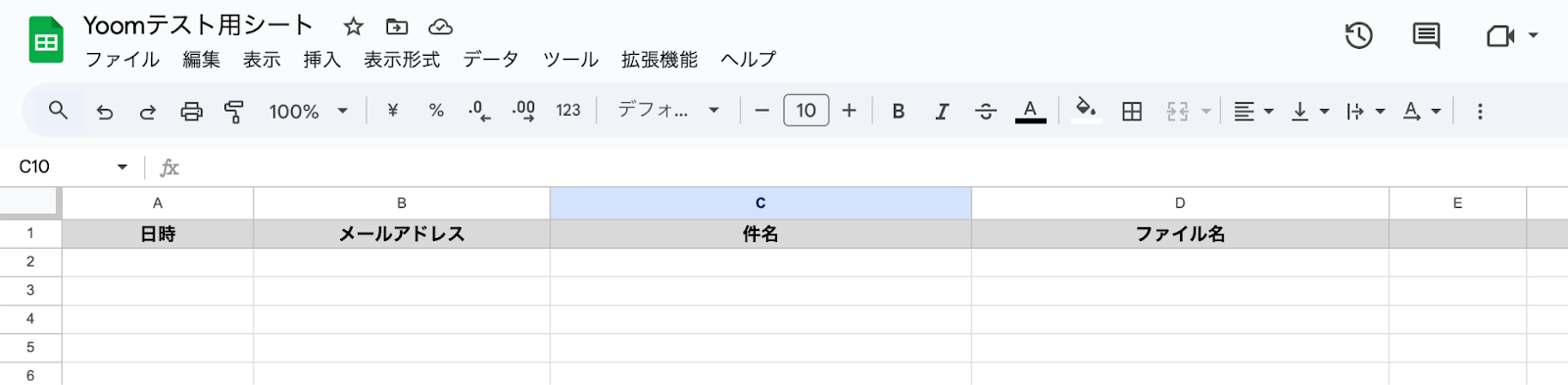Image resolution: width=1568 pixels, height=385 pixels.
Task: Toggle bold formatting
Action: (898, 112)
